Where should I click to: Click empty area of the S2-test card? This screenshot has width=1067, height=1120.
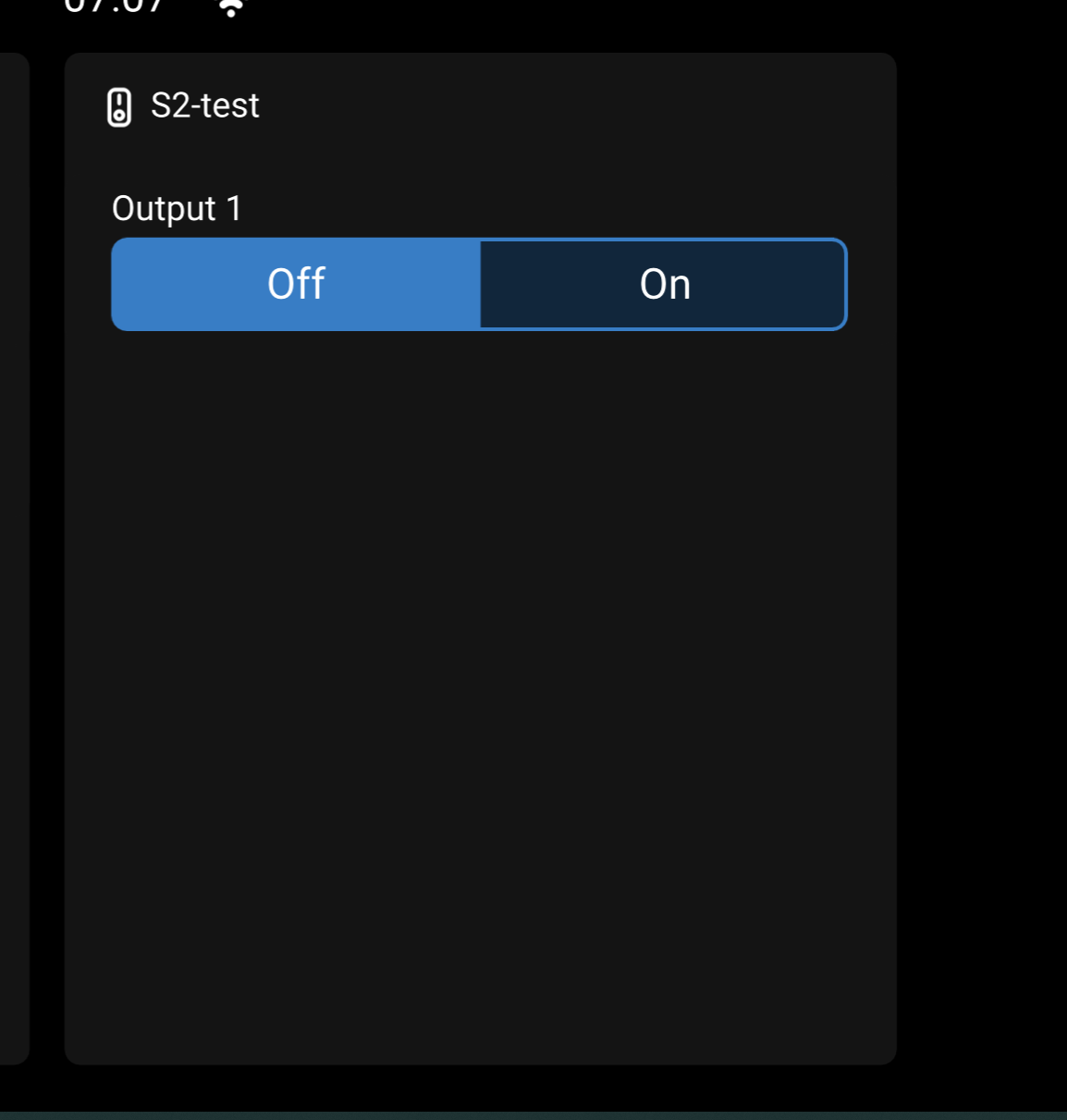pos(480,694)
